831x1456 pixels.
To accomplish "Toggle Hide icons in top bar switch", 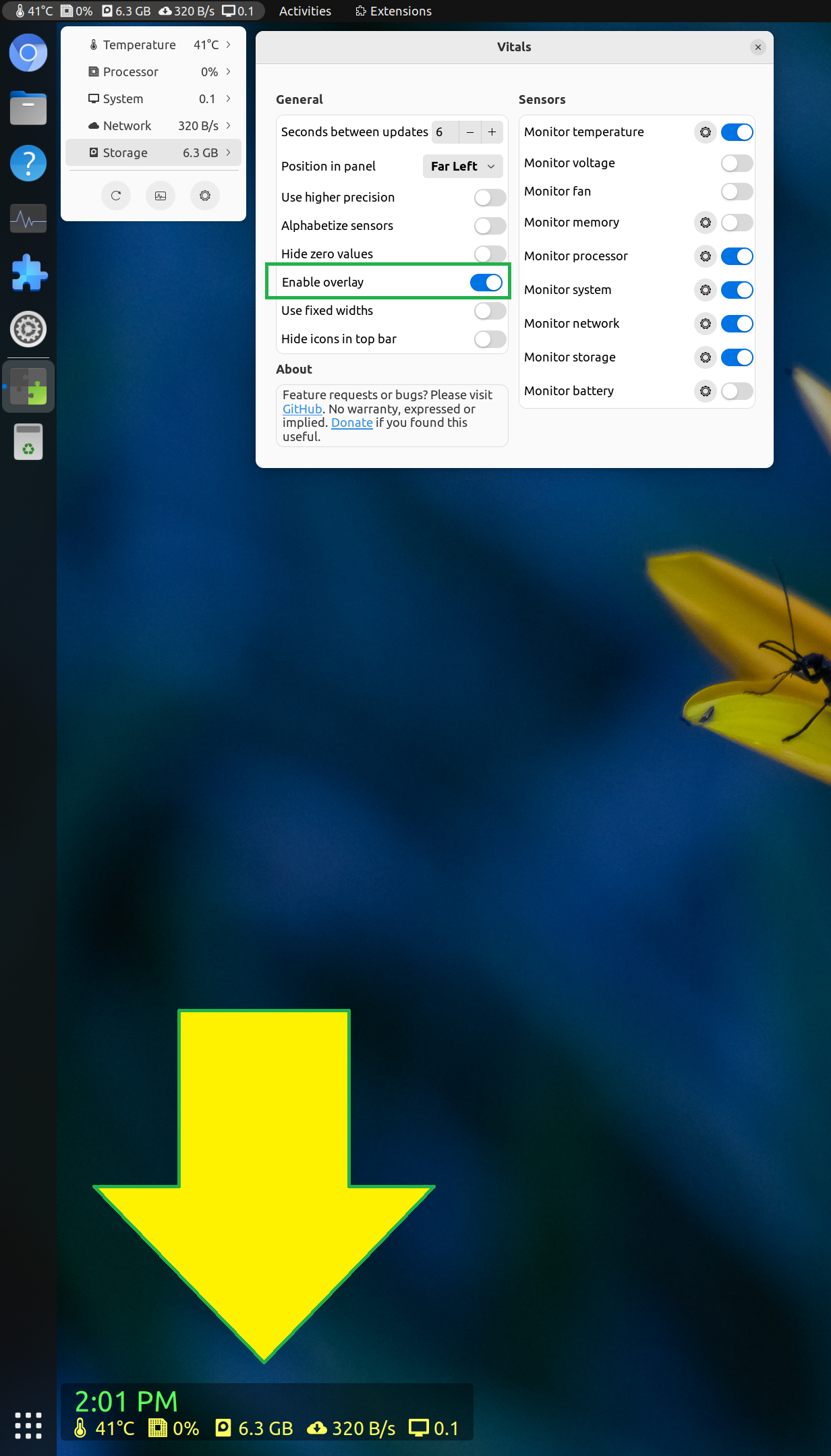I will tap(490, 339).
